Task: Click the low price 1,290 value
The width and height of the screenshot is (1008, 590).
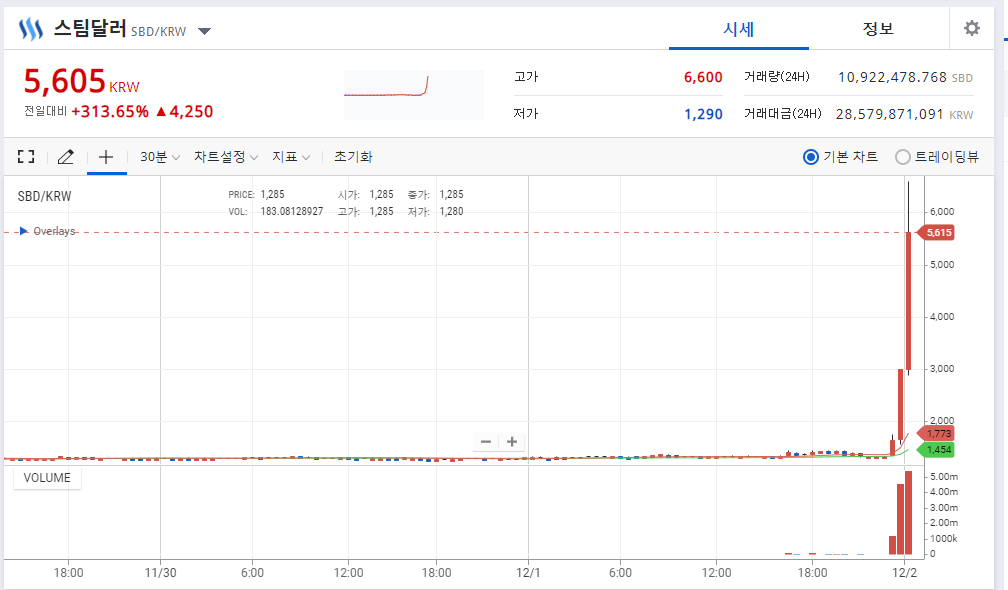Action: (x=703, y=114)
